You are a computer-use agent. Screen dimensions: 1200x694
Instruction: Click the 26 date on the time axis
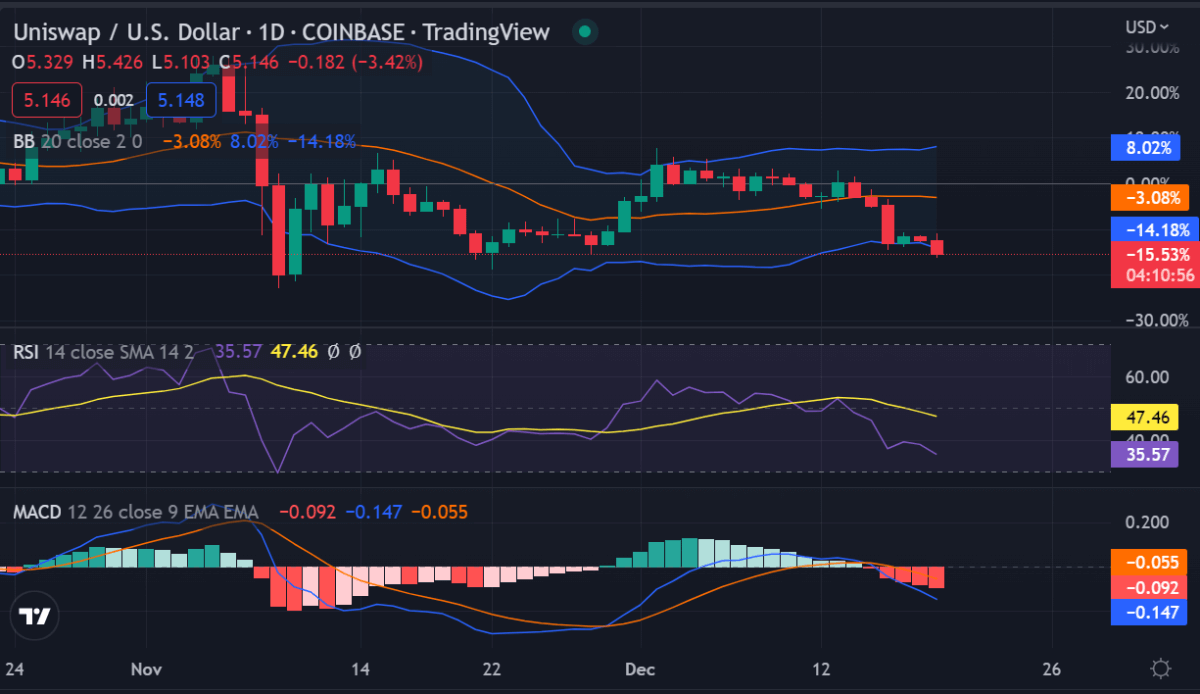click(1051, 668)
